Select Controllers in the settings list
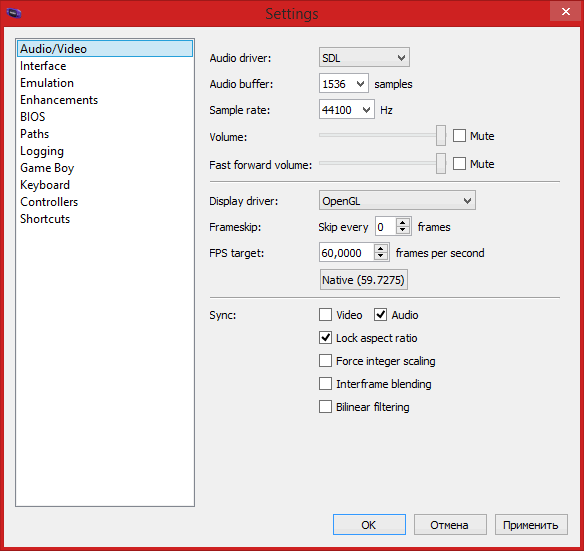Screen dimensions: 584x551 [49, 202]
